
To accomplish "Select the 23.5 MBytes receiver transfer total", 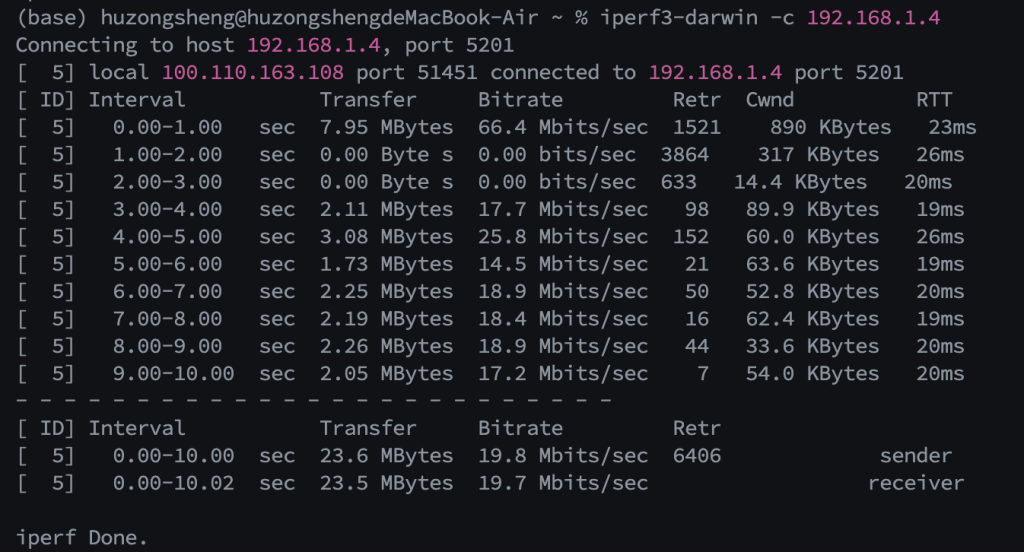I will pos(386,483).
